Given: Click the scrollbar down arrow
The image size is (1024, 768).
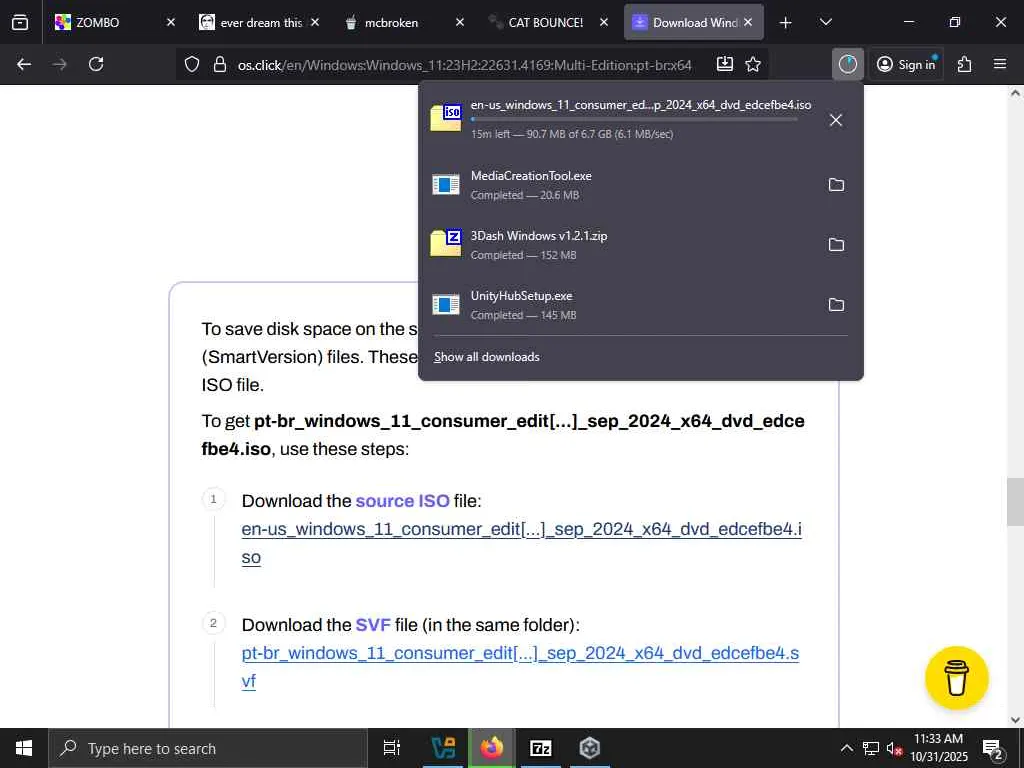Looking at the screenshot, I should tap(1015, 720).
